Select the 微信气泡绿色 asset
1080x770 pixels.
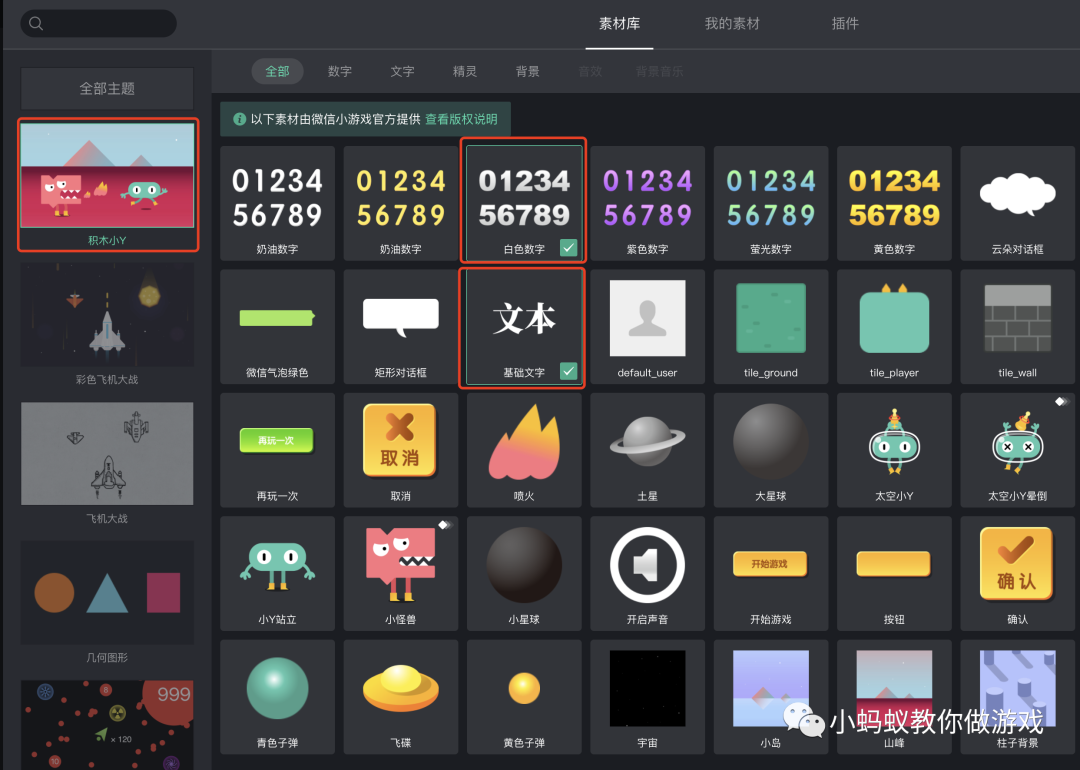(x=278, y=326)
